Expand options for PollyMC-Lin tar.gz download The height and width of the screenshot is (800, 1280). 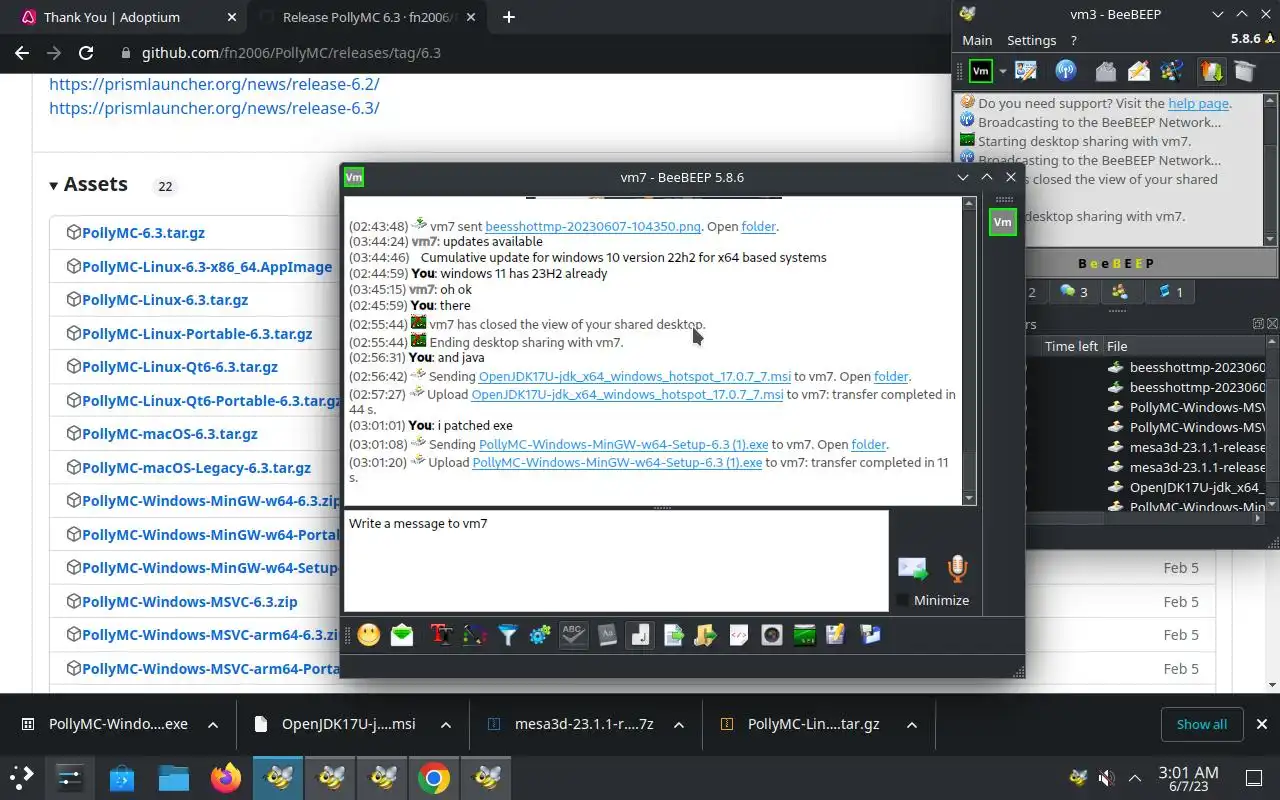click(912, 724)
